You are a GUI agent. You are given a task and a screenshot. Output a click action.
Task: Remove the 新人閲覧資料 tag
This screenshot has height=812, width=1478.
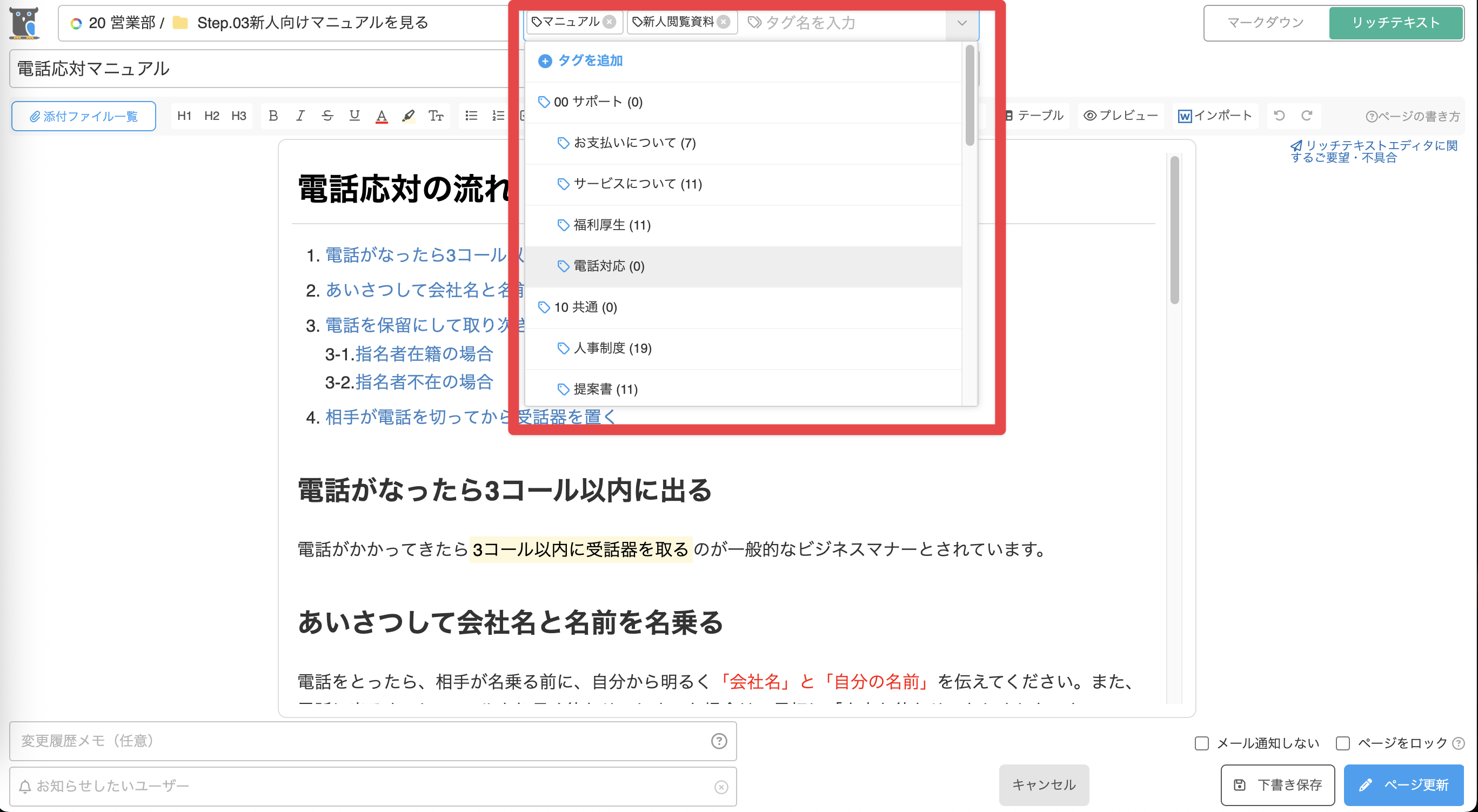pyautogui.click(x=724, y=22)
